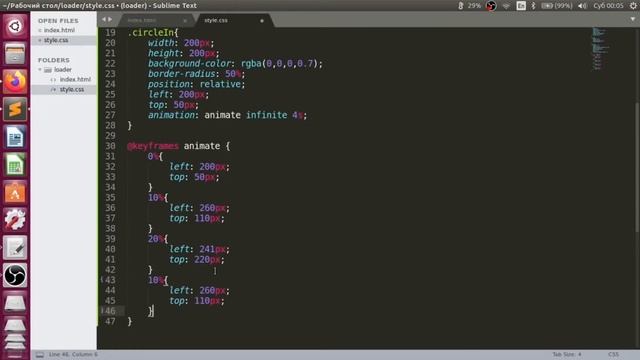Viewport: 640px width, 360px height.
Task: Toggle sidebar icon in status bar
Action: pyautogui.click(x=40, y=355)
